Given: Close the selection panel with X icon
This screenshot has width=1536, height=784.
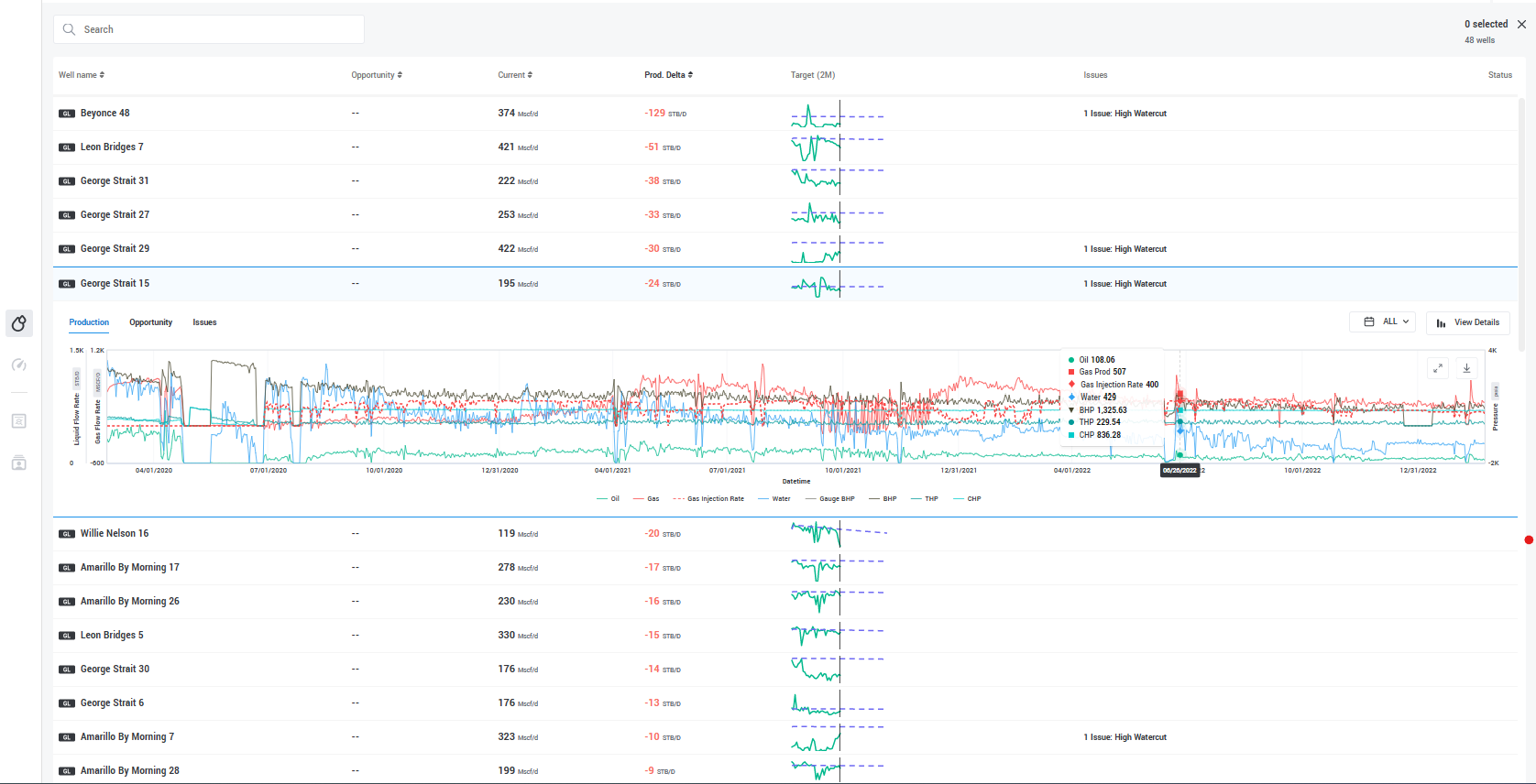Looking at the screenshot, I should tap(1521, 25).
